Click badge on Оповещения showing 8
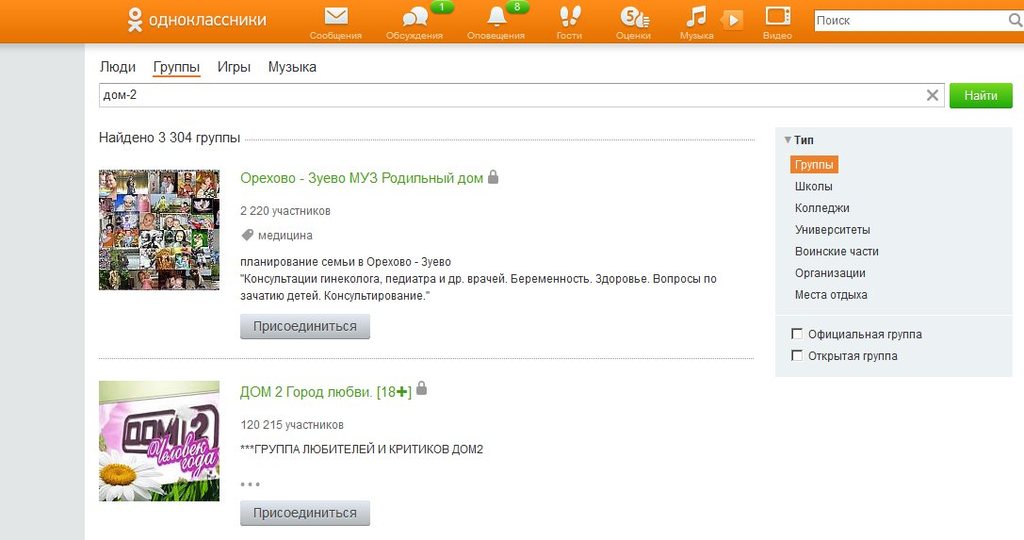Image resolution: width=1024 pixels, height=540 pixels. click(517, 7)
